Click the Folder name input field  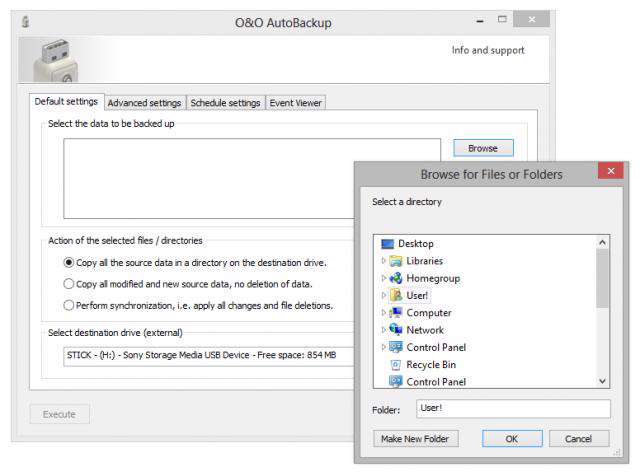click(x=513, y=409)
